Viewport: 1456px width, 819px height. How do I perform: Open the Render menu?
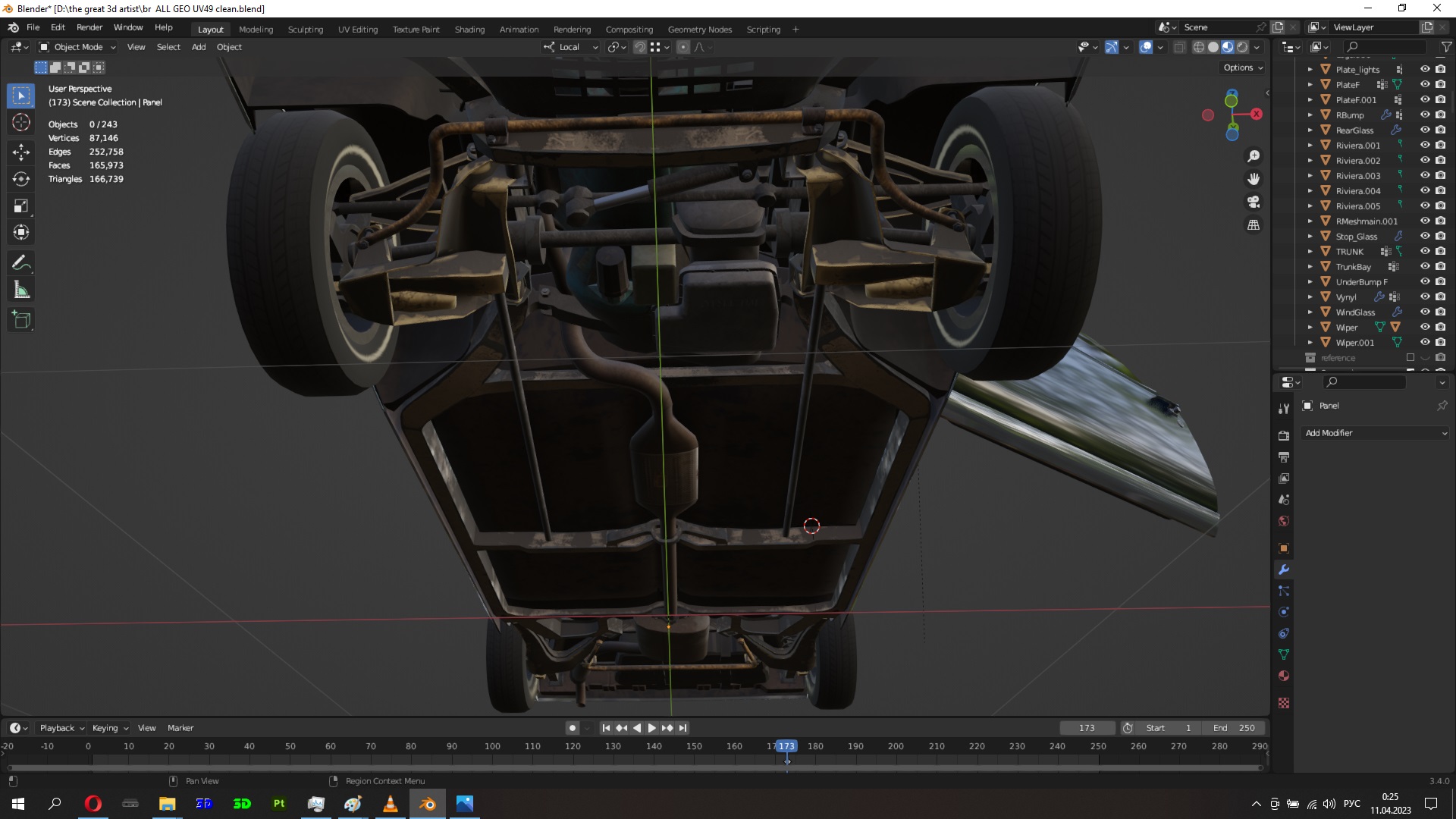89,27
